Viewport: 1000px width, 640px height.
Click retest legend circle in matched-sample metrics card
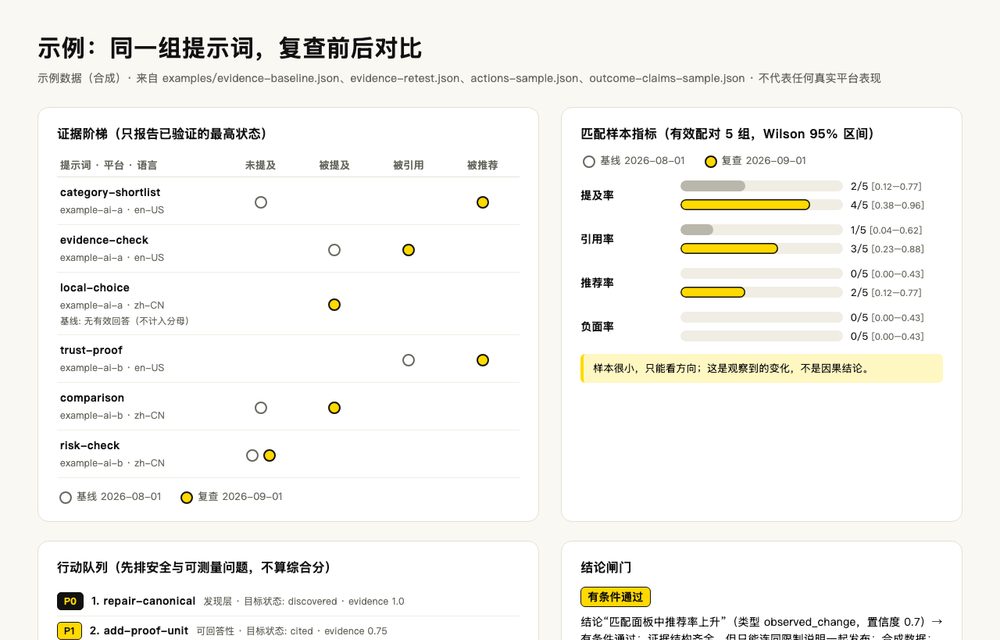(x=710, y=161)
